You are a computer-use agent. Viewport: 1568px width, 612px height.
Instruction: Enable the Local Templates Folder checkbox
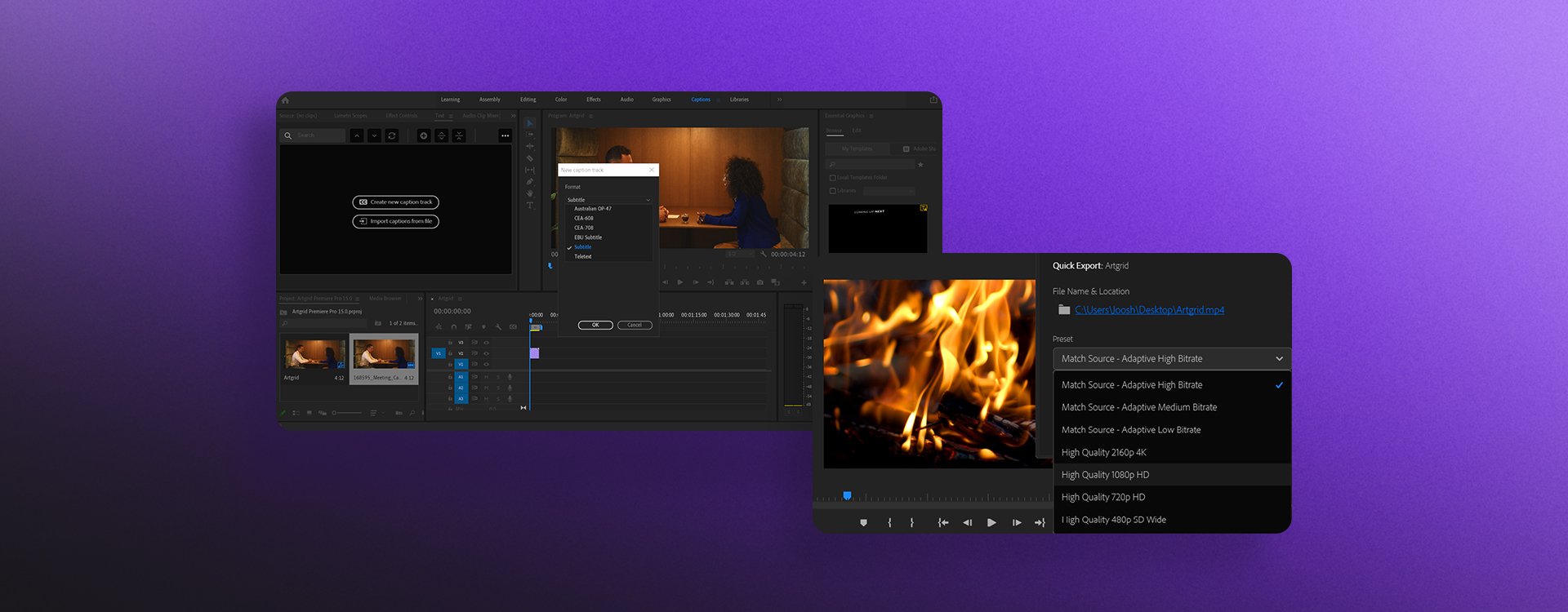tap(832, 177)
